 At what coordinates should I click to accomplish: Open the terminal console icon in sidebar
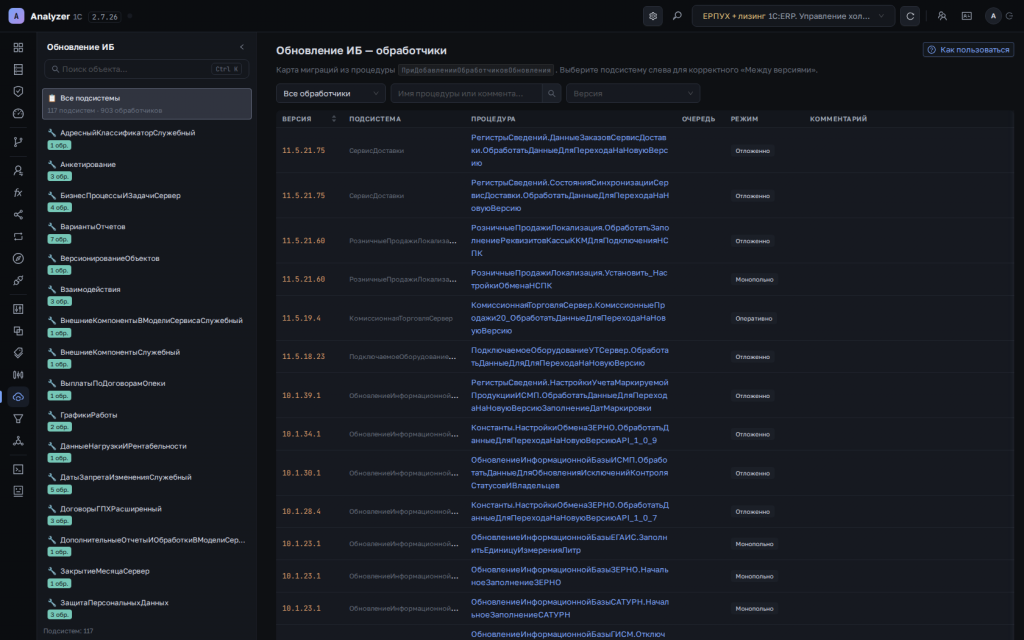pyautogui.click(x=18, y=469)
